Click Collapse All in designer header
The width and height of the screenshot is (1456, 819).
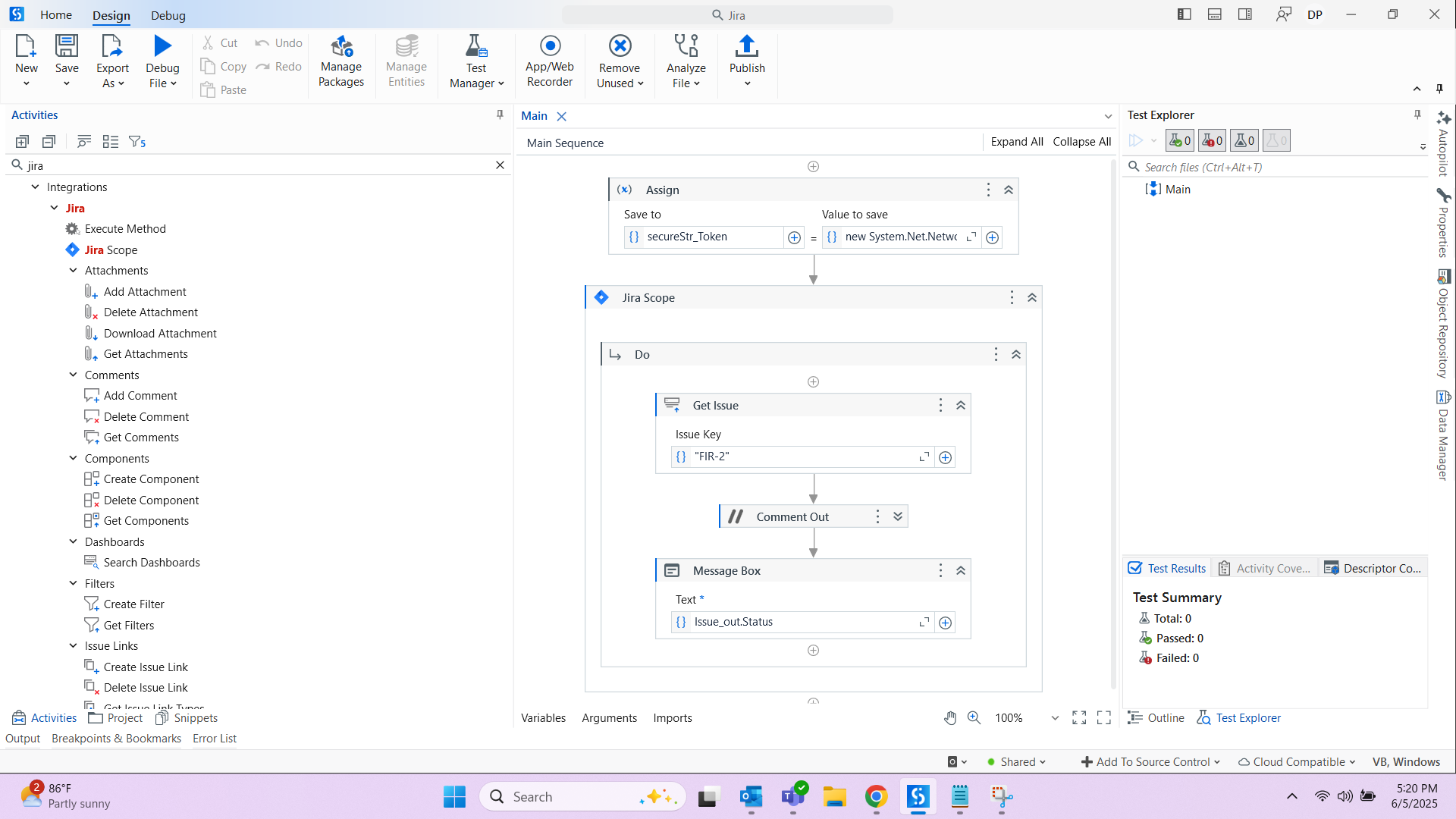(1081, 142)
